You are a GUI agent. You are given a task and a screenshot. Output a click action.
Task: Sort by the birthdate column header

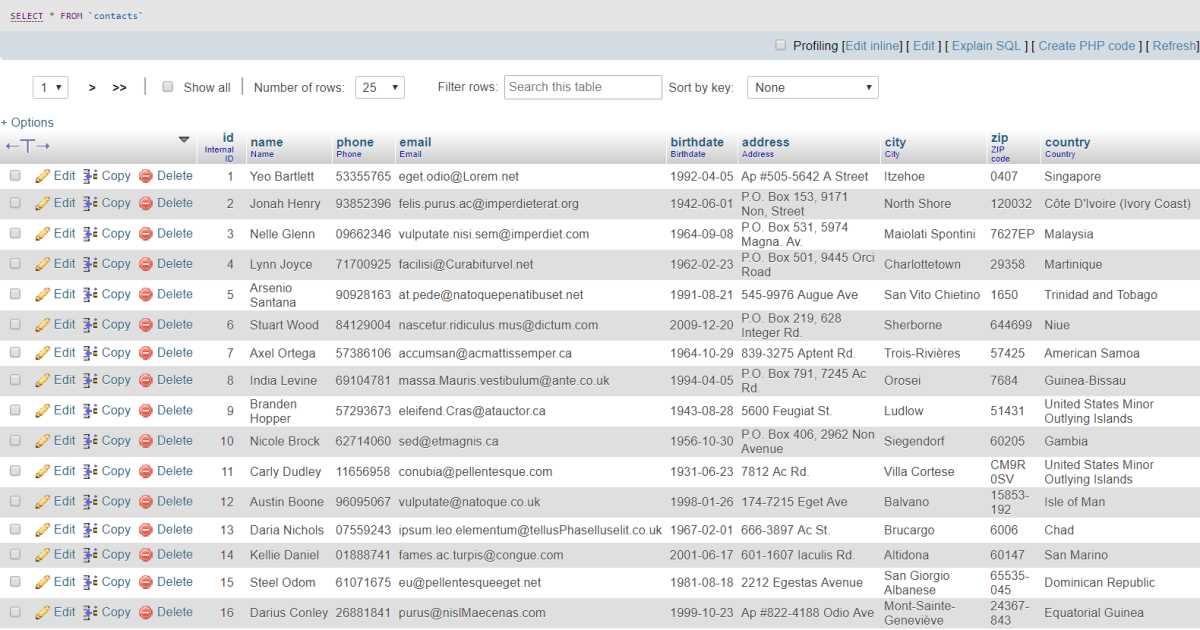(697, 142)
